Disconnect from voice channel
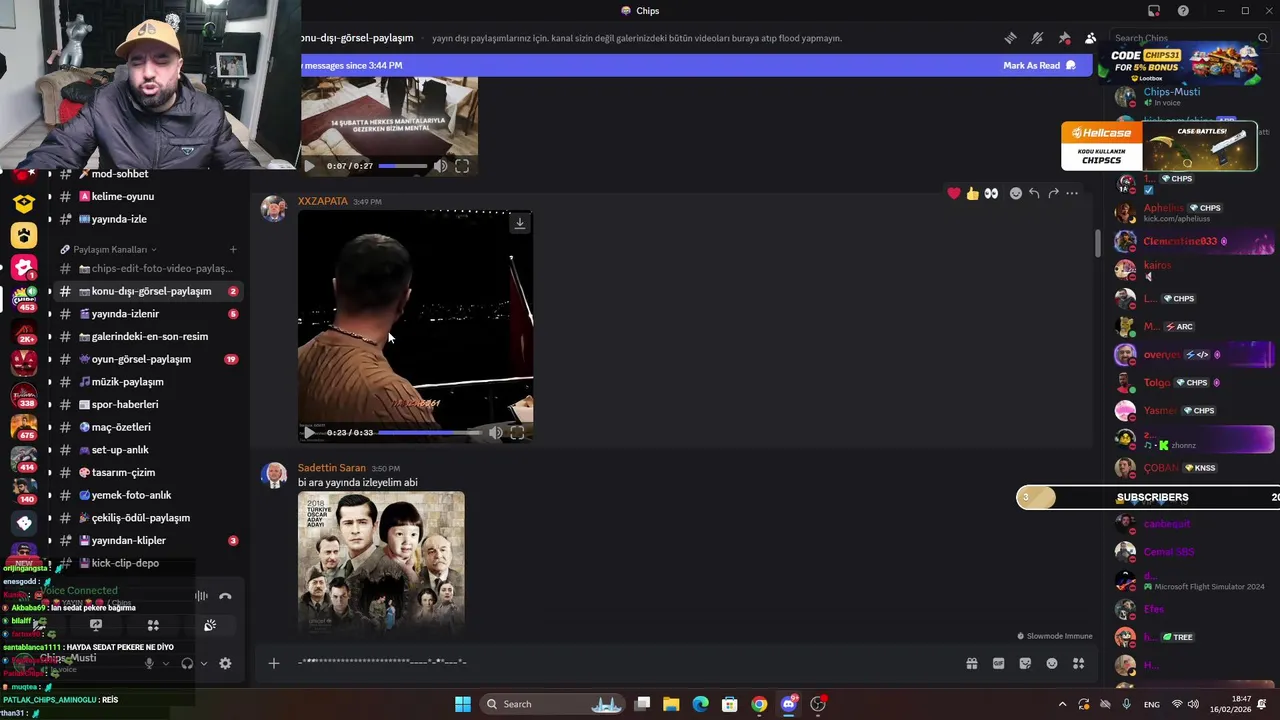Image resolution: width=1280 pixels, height=720 pixels. 225,596
